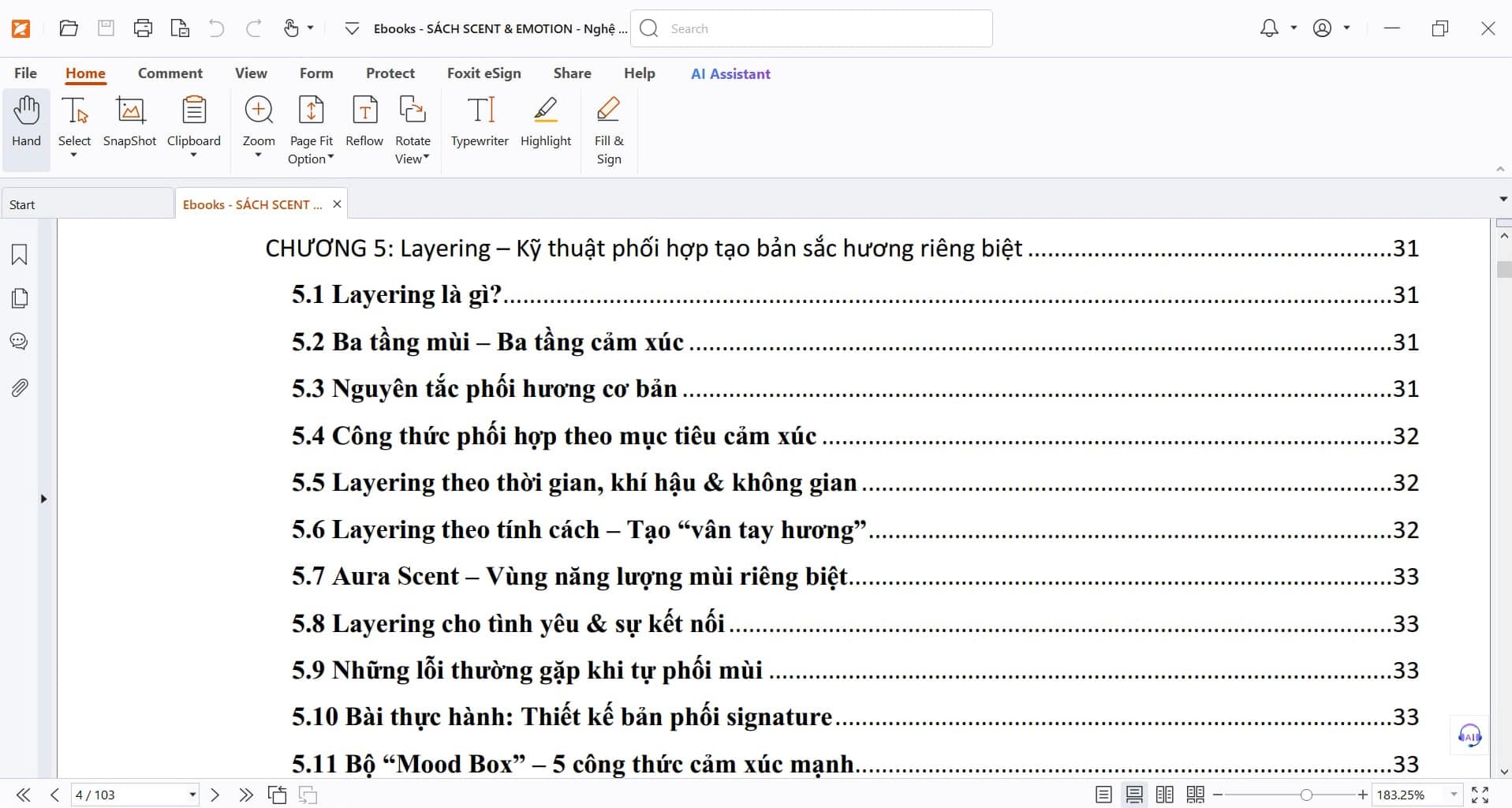The image size is (1512, 808).
Task: Click the page number field 4 / 103
Action: (x=135, y=795)
